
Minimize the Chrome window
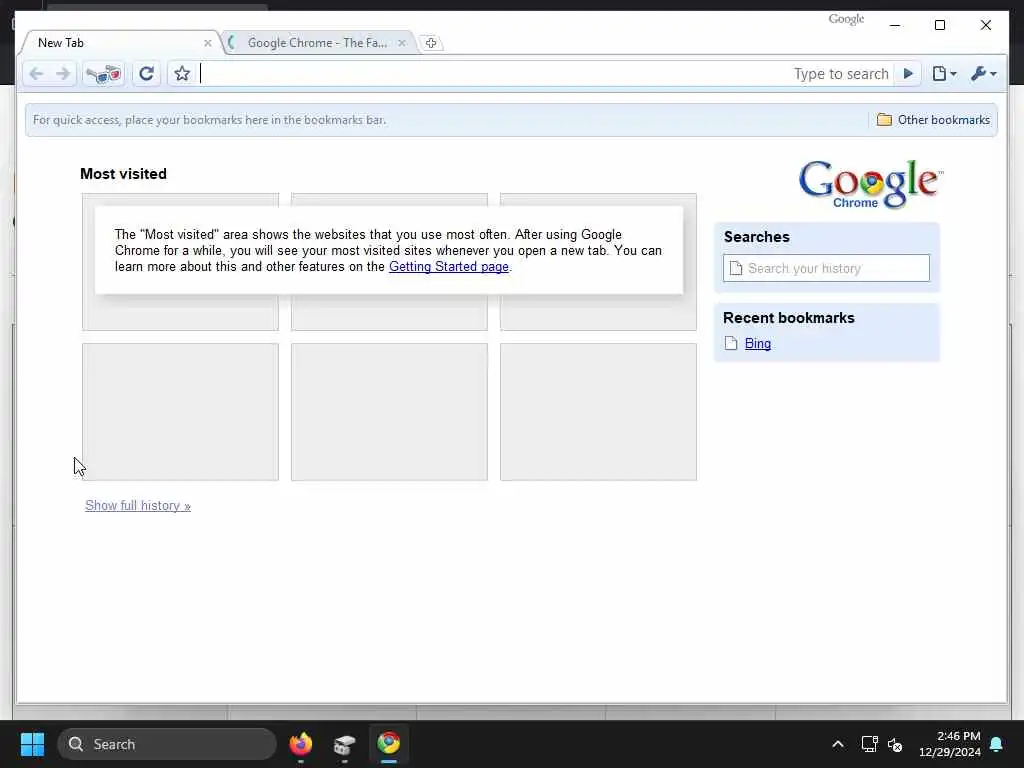(895, 25)
